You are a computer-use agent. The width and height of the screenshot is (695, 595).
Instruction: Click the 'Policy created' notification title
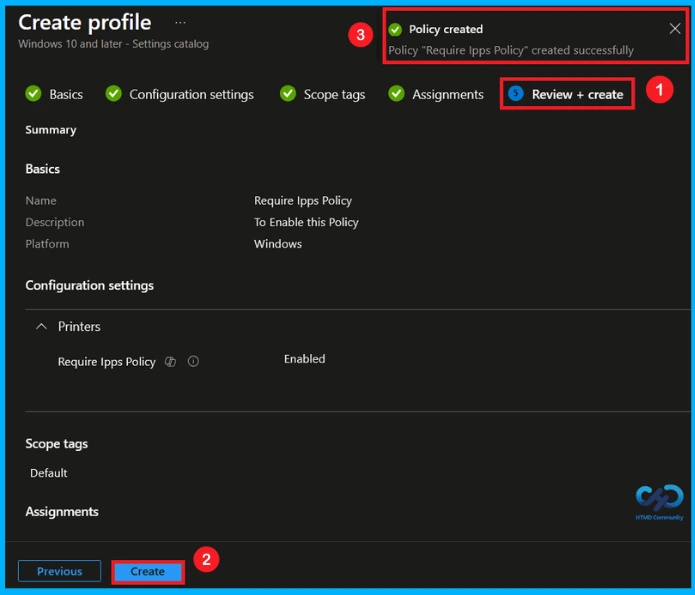[x=445, y=29]
